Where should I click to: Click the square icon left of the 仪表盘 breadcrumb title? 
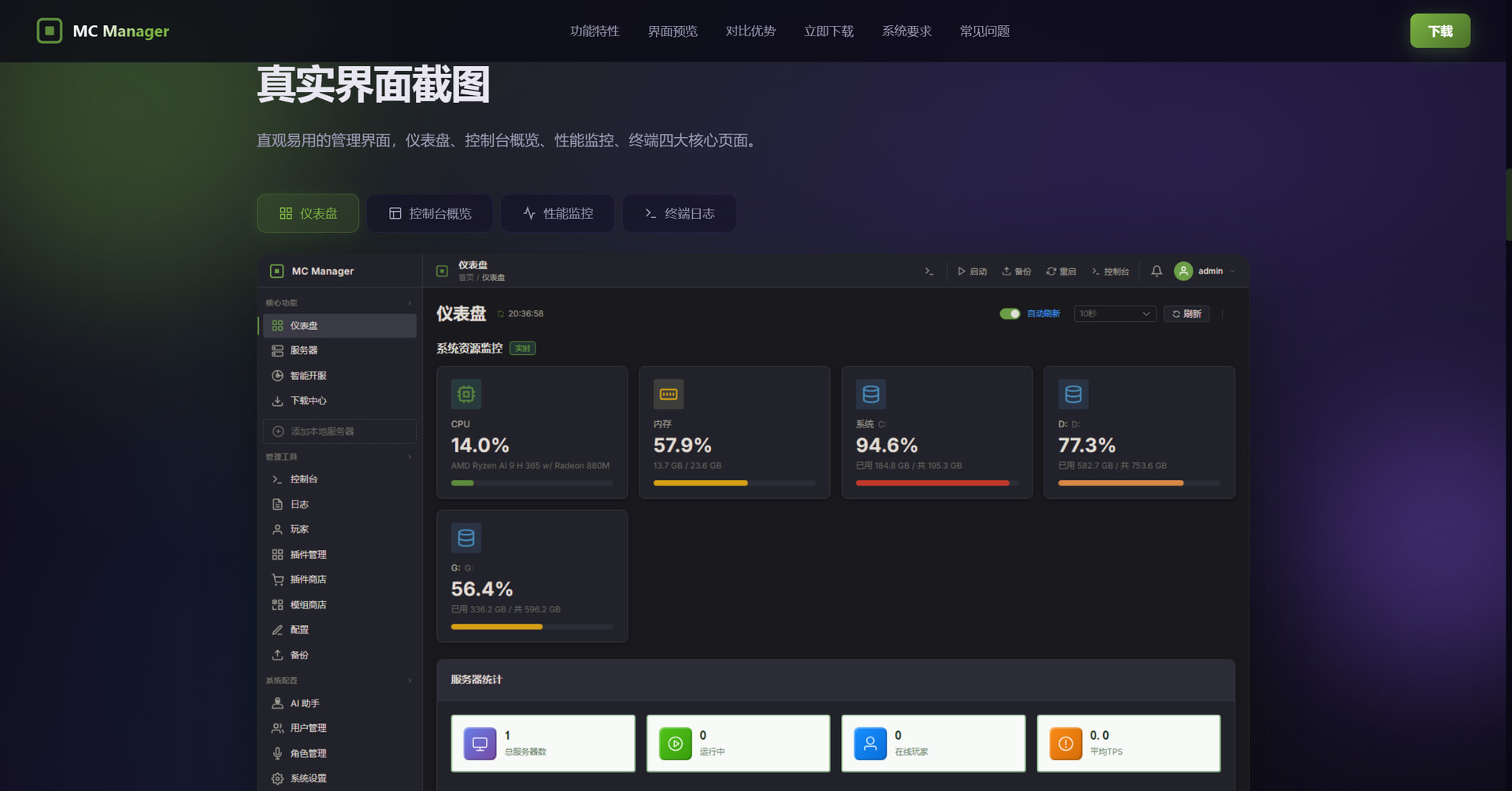coord(442,272)
